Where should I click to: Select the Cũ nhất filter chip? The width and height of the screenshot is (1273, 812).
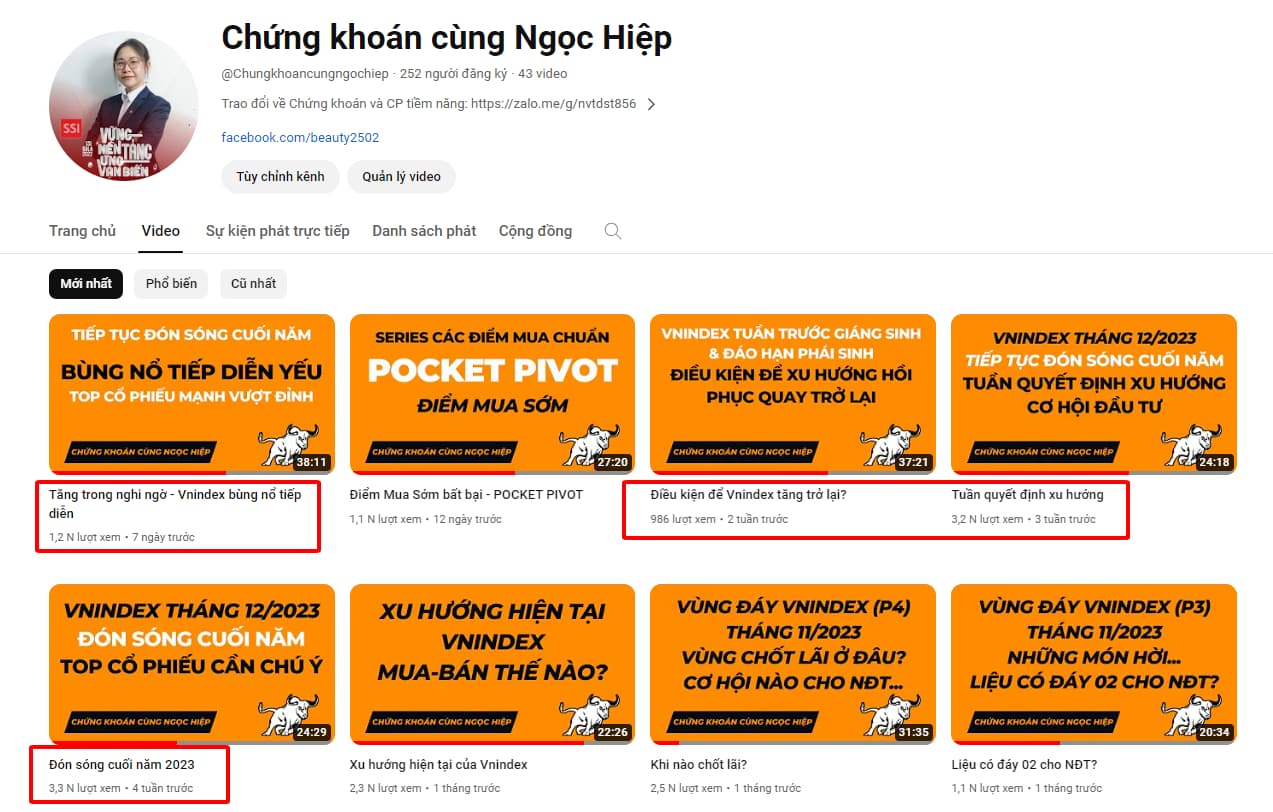tap(253, 283)
